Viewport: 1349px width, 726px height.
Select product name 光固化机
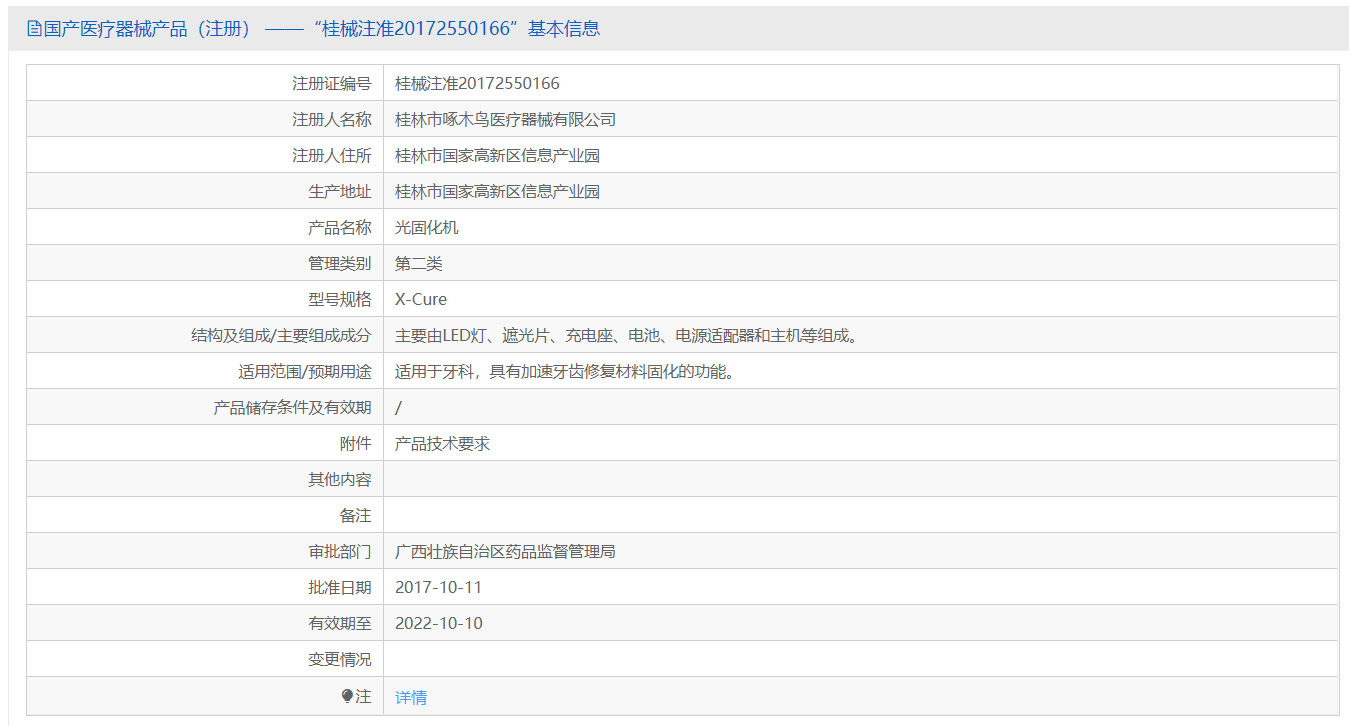pyautogui.click(x=427, y=227)
